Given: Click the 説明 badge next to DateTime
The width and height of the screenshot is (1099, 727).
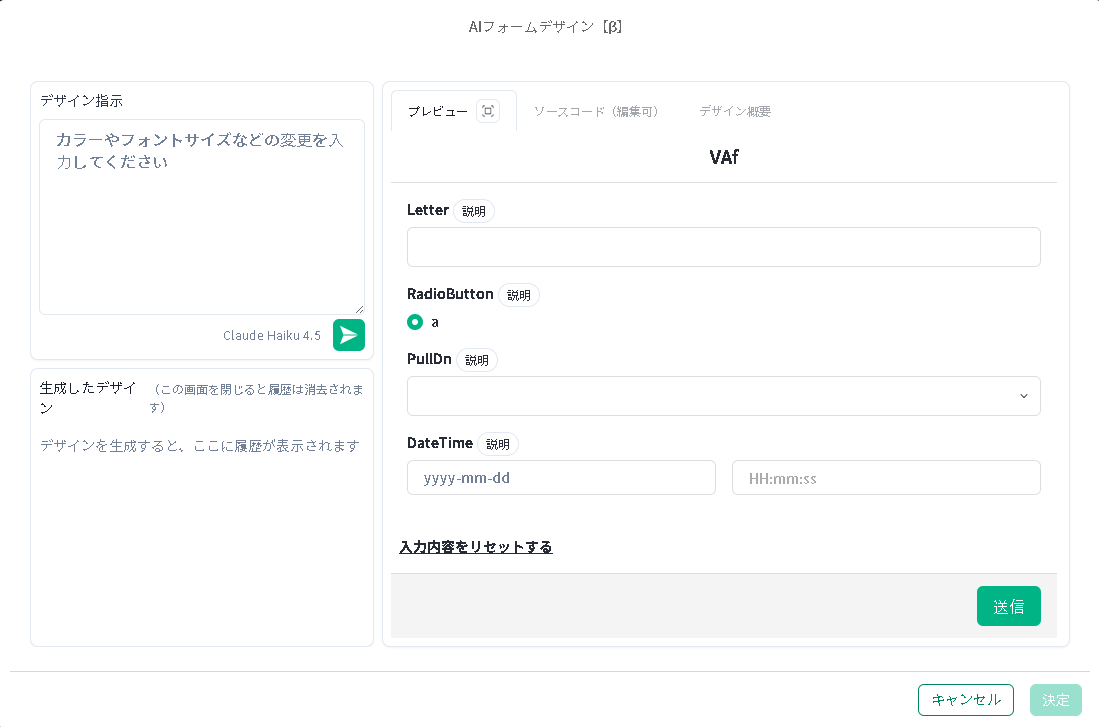Looking at the screenshot, I should tap(498, 444).
